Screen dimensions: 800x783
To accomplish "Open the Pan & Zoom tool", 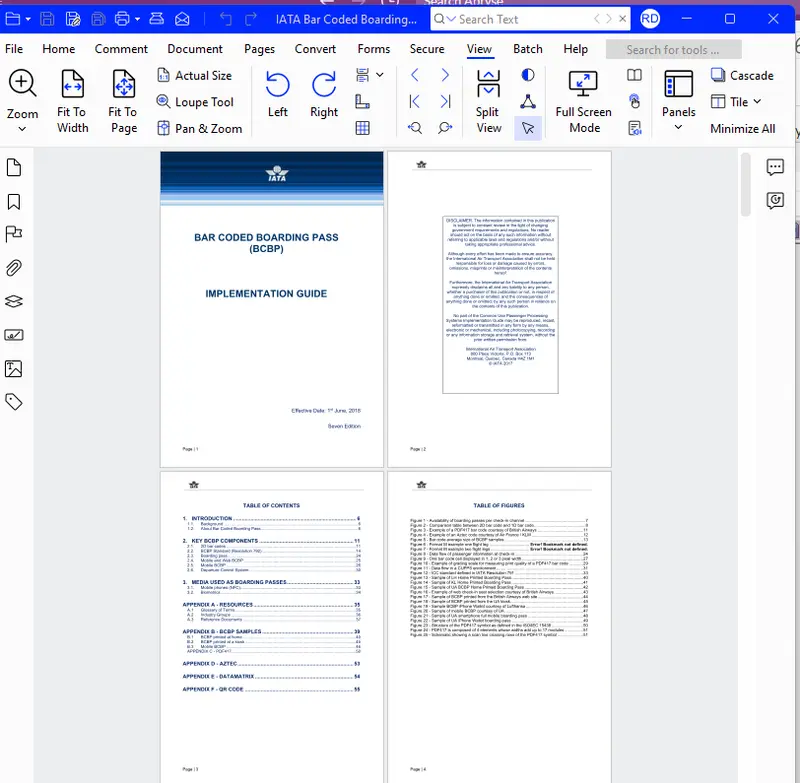I will 199,129.
